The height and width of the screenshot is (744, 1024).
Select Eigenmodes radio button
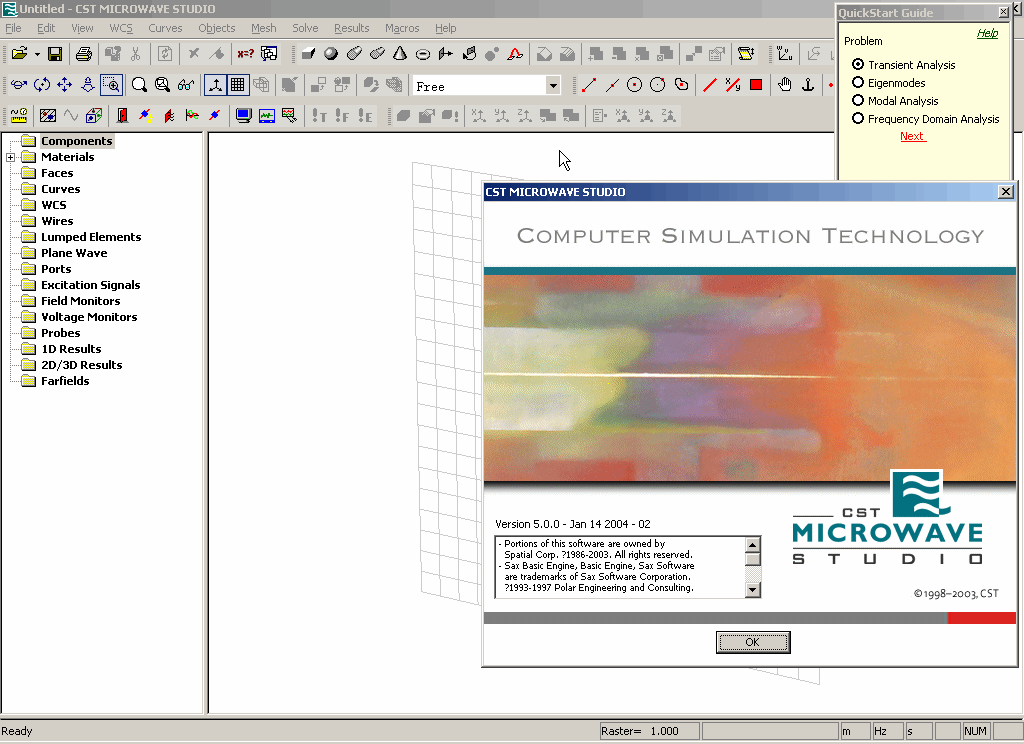[x=858, y=82]
